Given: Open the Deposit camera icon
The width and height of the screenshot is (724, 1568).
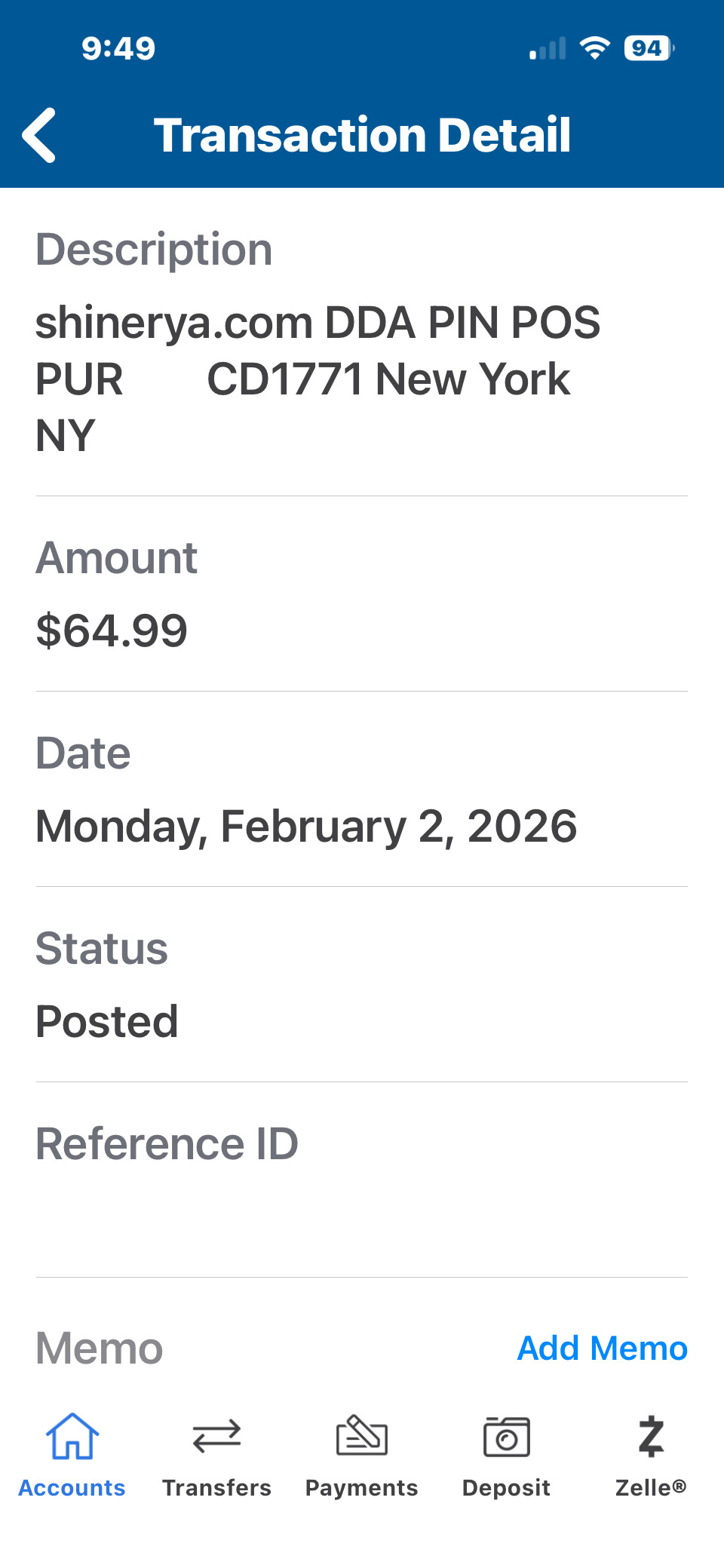Looking at the screenshot, I should (x=506, y=1436).
